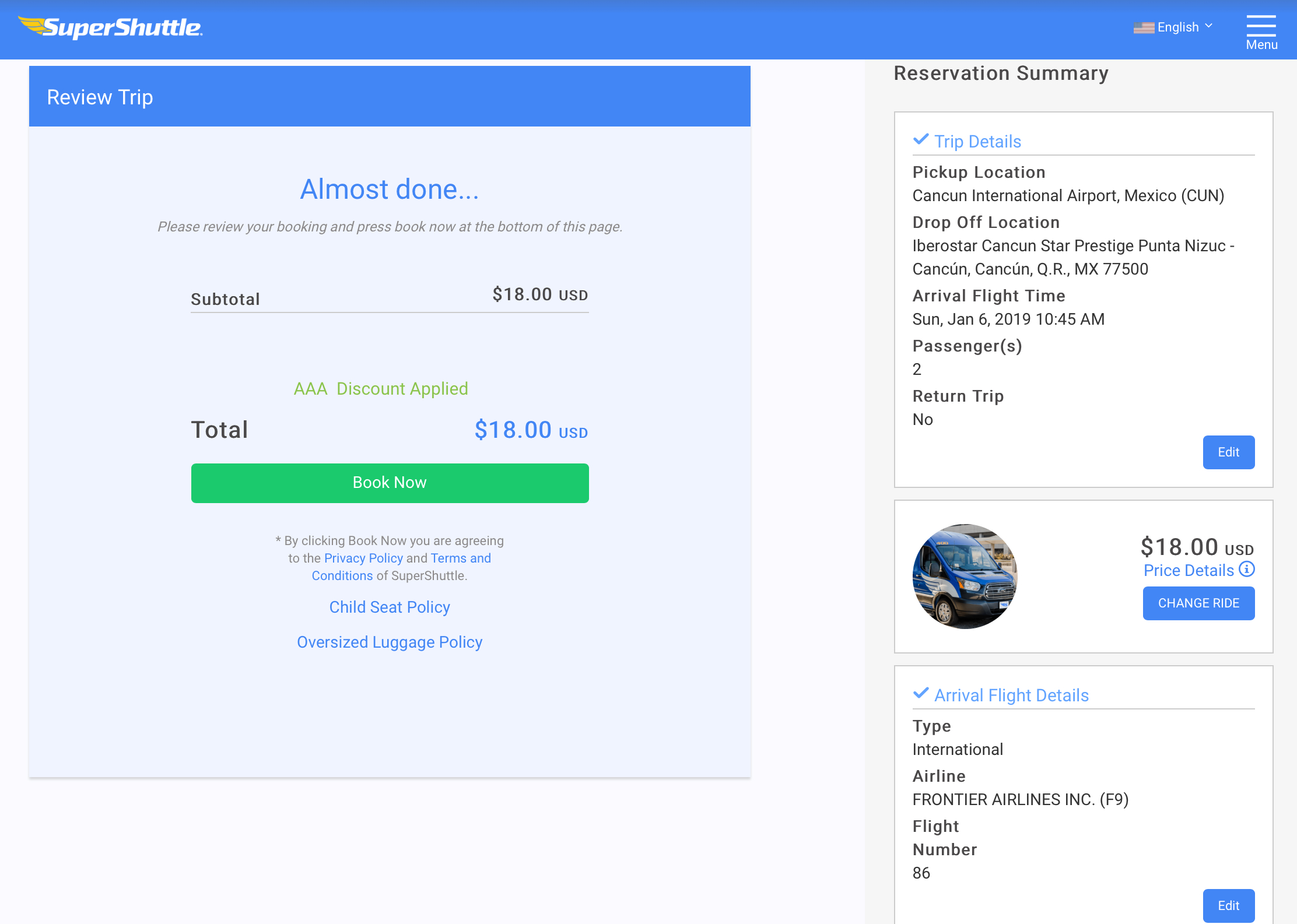Click the FRONTIER AIRLINES INC. (F9) text
Viewport: 1297px width, 924px height.
pyautogui.click(x=1021, y=799)
